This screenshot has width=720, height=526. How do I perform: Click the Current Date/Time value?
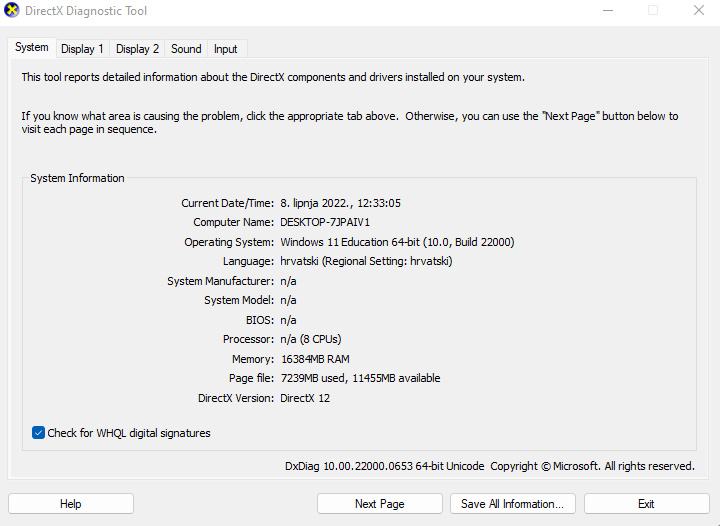tap(340, 203)
